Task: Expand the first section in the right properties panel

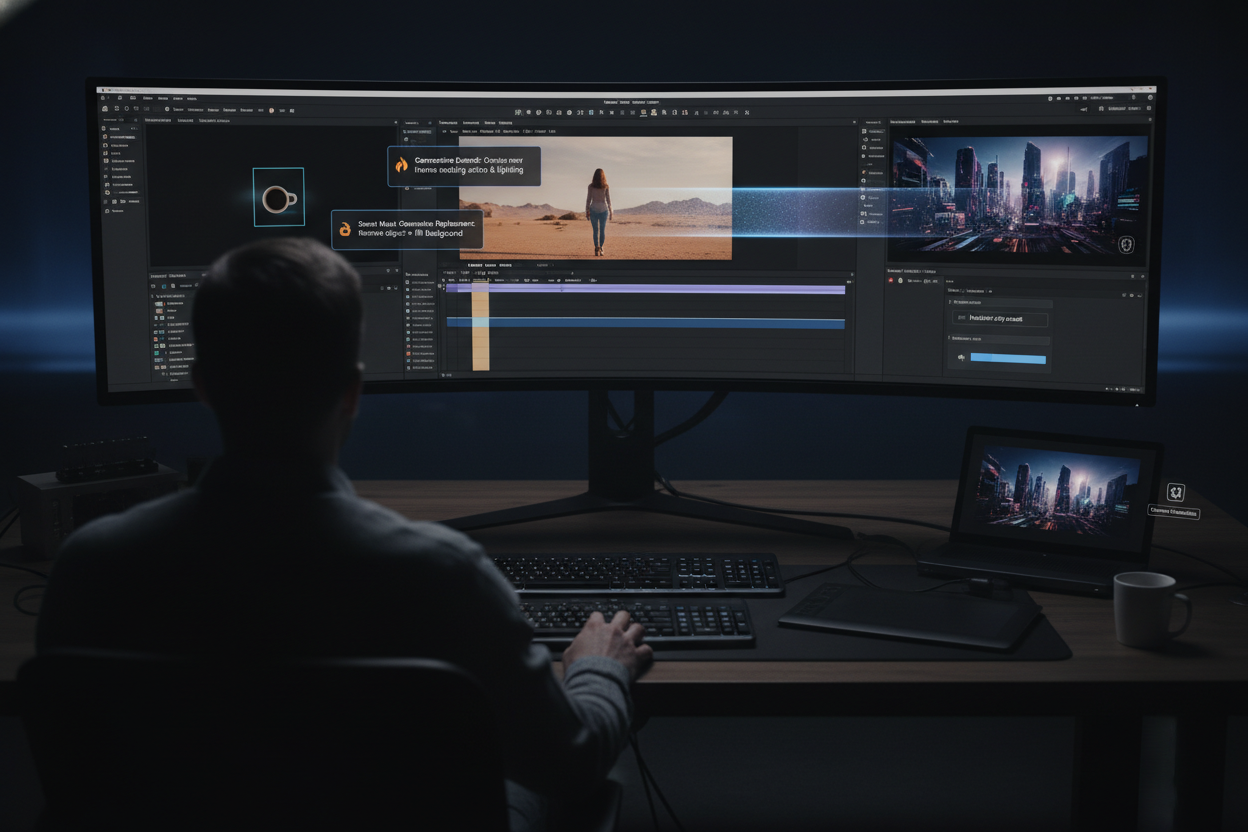Action: coord(951,301)
